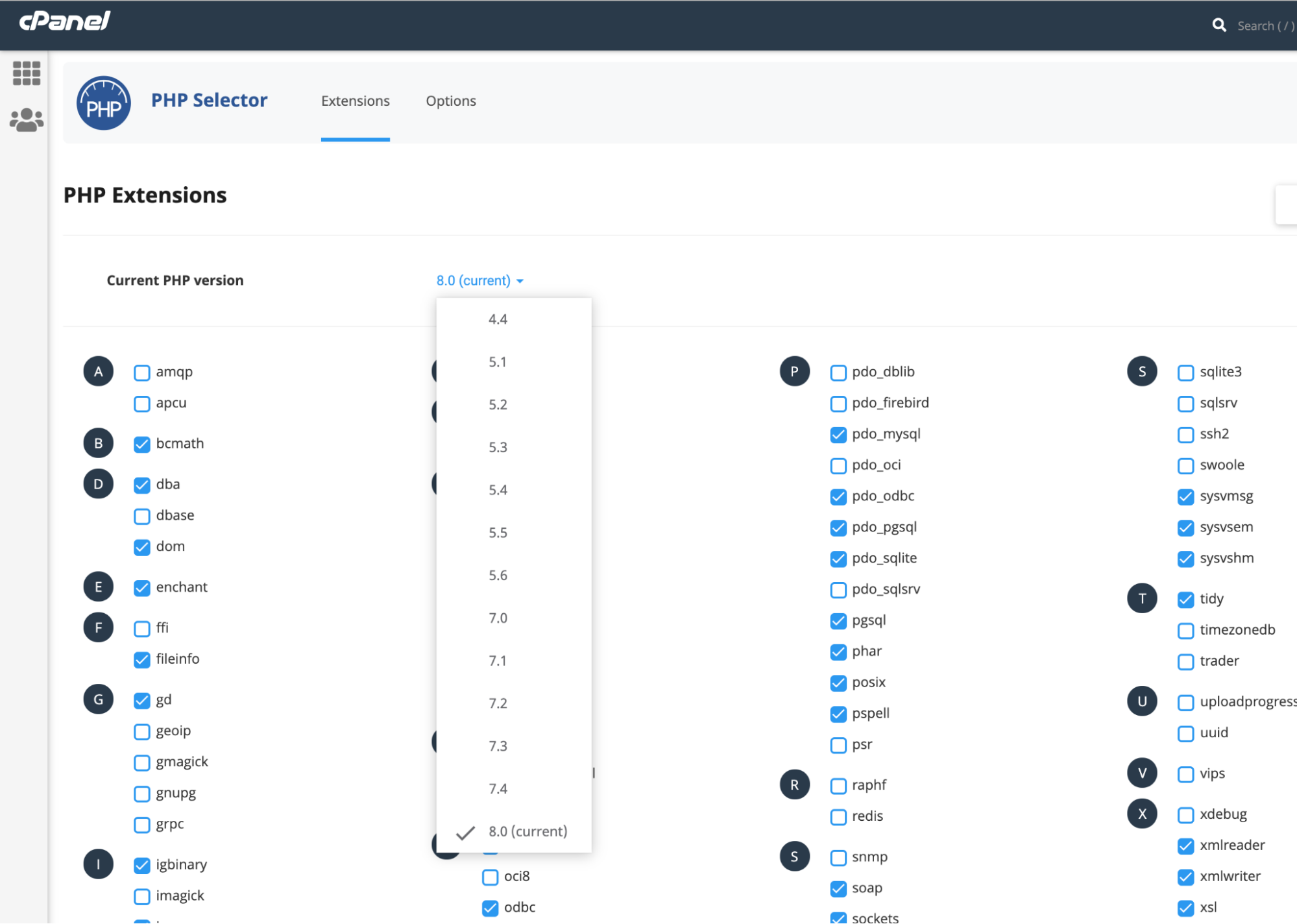Click the PHP Selector title link
This screenshot has height=924, width=1297.
[x=209, y=100]
